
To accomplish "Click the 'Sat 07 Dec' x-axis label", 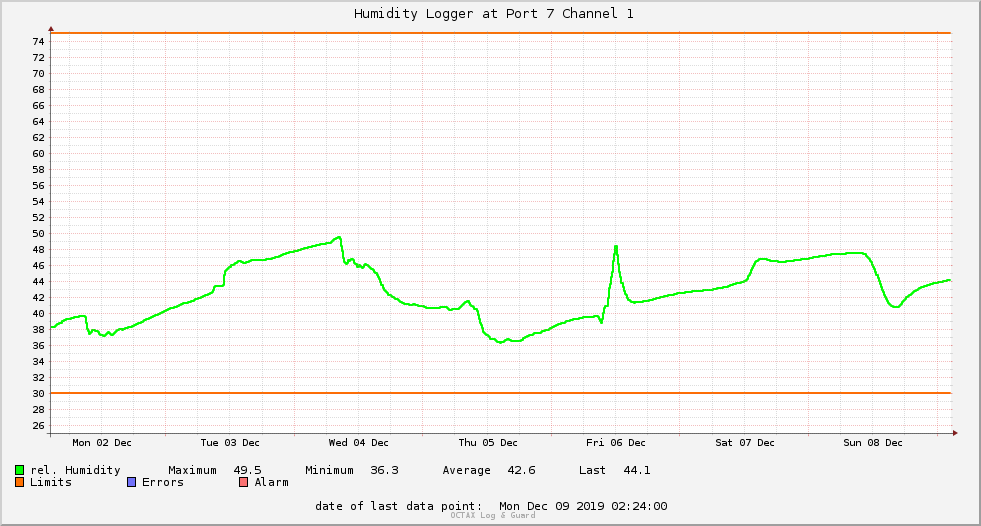I will pos(745,443).
